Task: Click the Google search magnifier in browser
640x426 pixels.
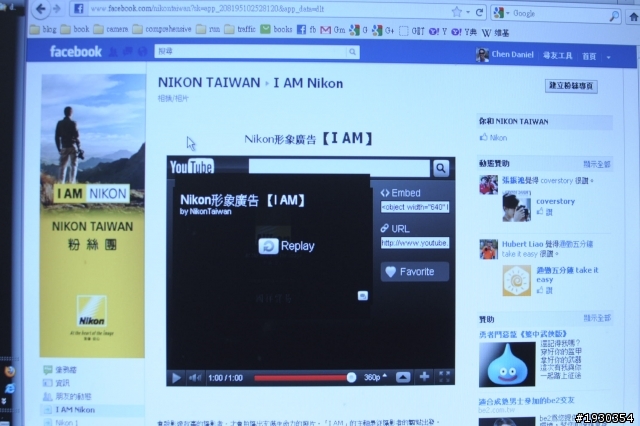Action: tap(614, 16)
